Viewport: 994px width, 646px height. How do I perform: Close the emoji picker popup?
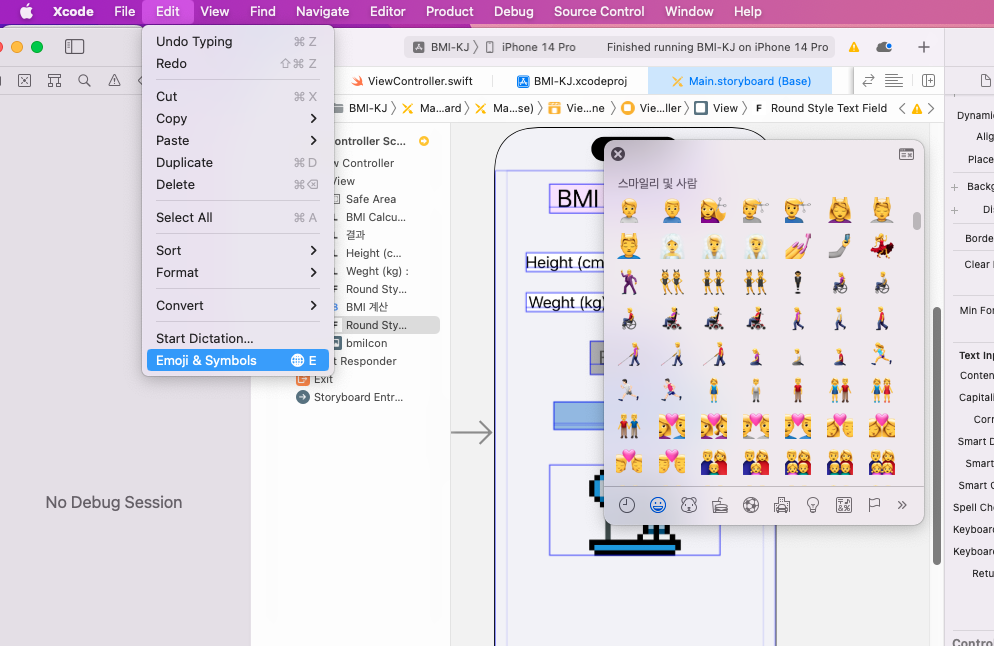618,154
